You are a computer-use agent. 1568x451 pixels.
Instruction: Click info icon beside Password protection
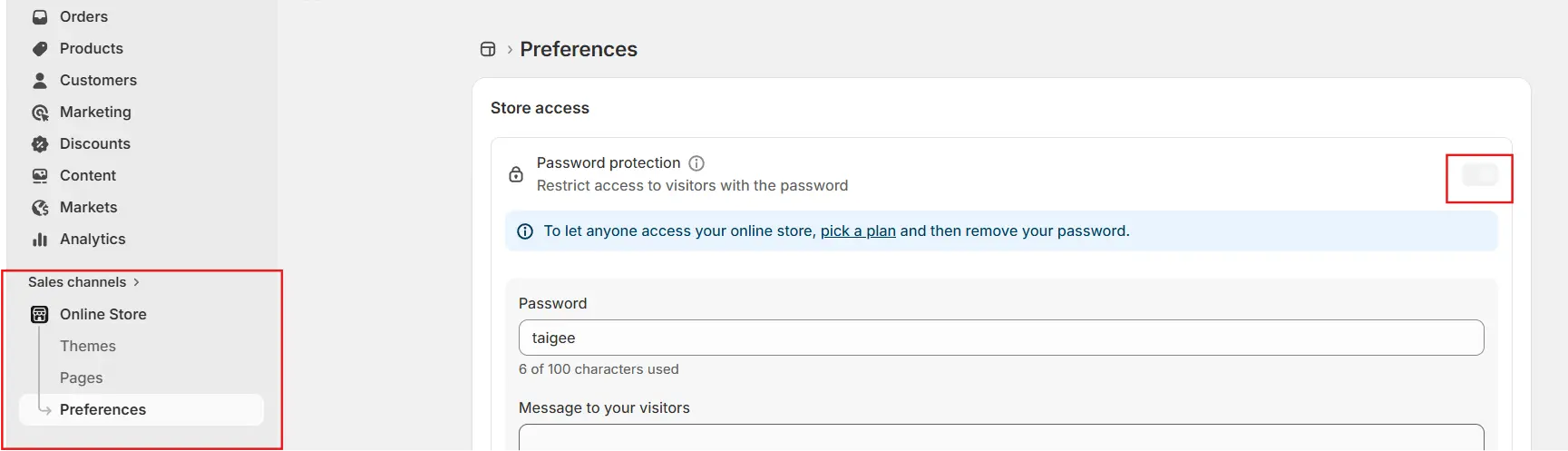click(x=696, y=163)
